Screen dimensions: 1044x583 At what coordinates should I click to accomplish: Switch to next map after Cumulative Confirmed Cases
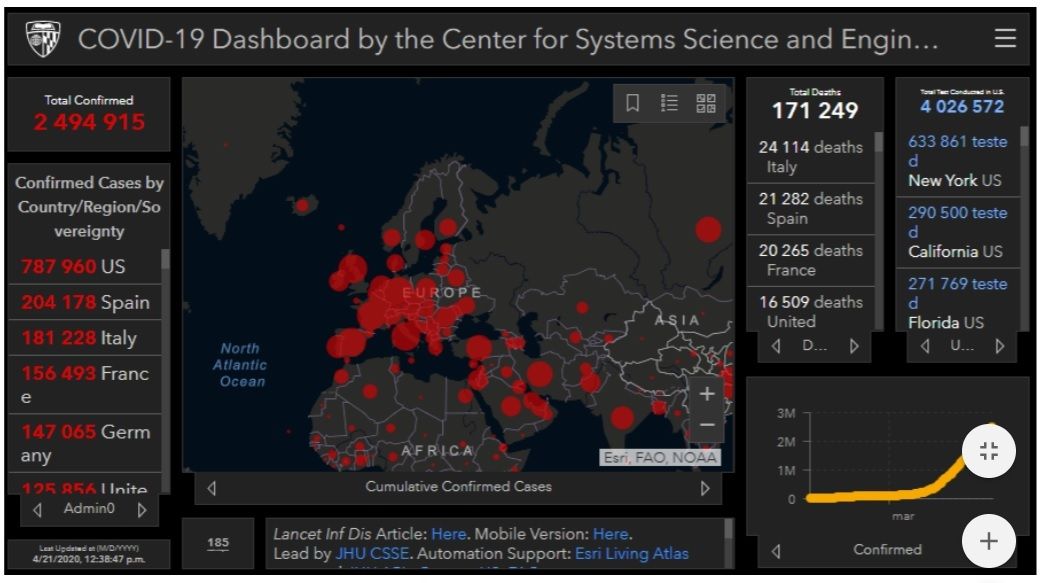(x=705, y=488)
